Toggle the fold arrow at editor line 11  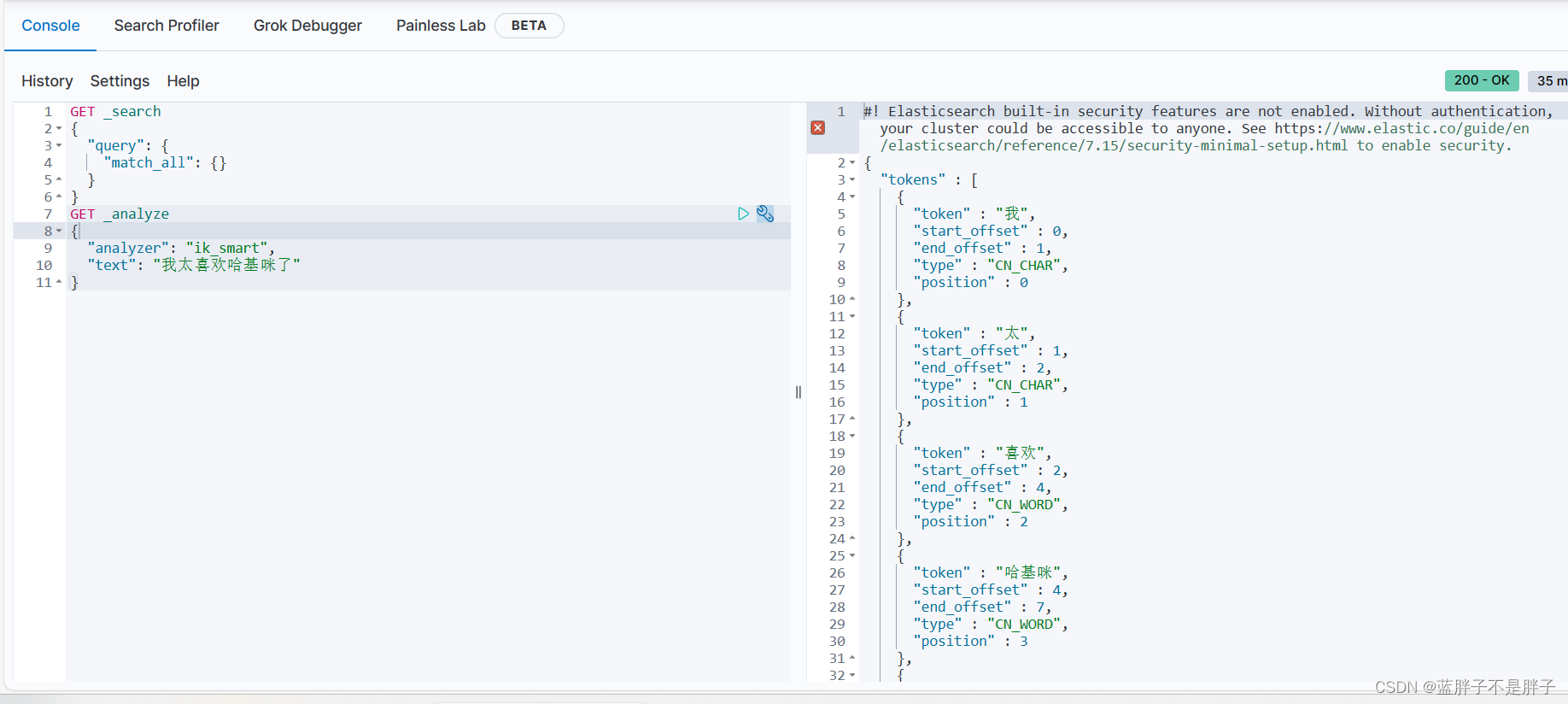tap(59, 282)
